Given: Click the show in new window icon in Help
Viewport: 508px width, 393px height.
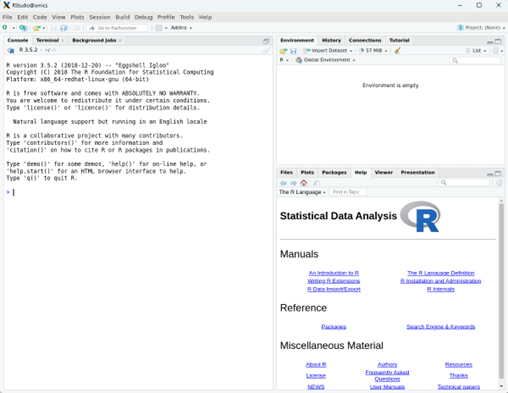Looking at the screenshot, I should [x=316, y=183].
